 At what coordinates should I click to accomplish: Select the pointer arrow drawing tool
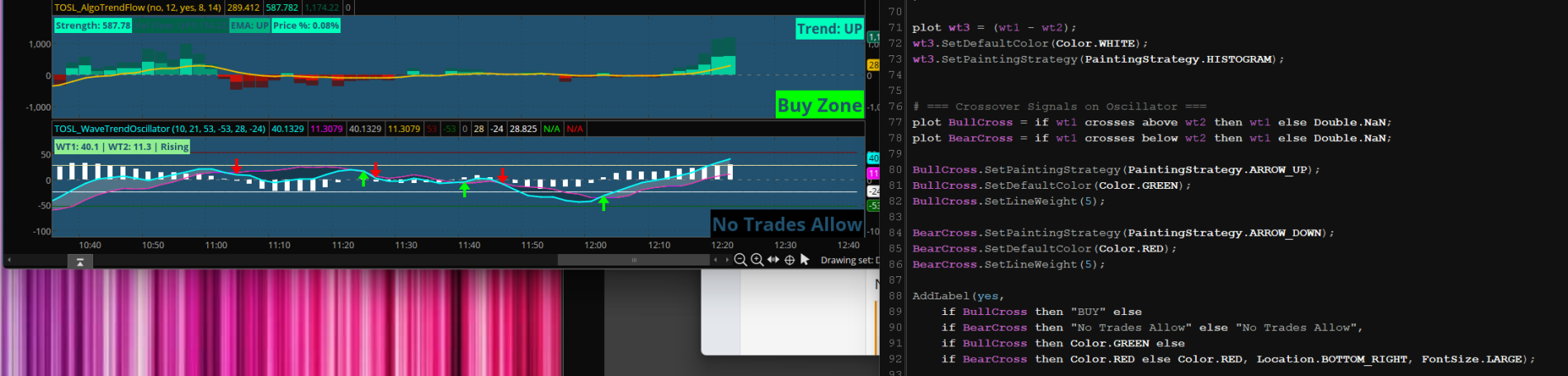point(805,260)
